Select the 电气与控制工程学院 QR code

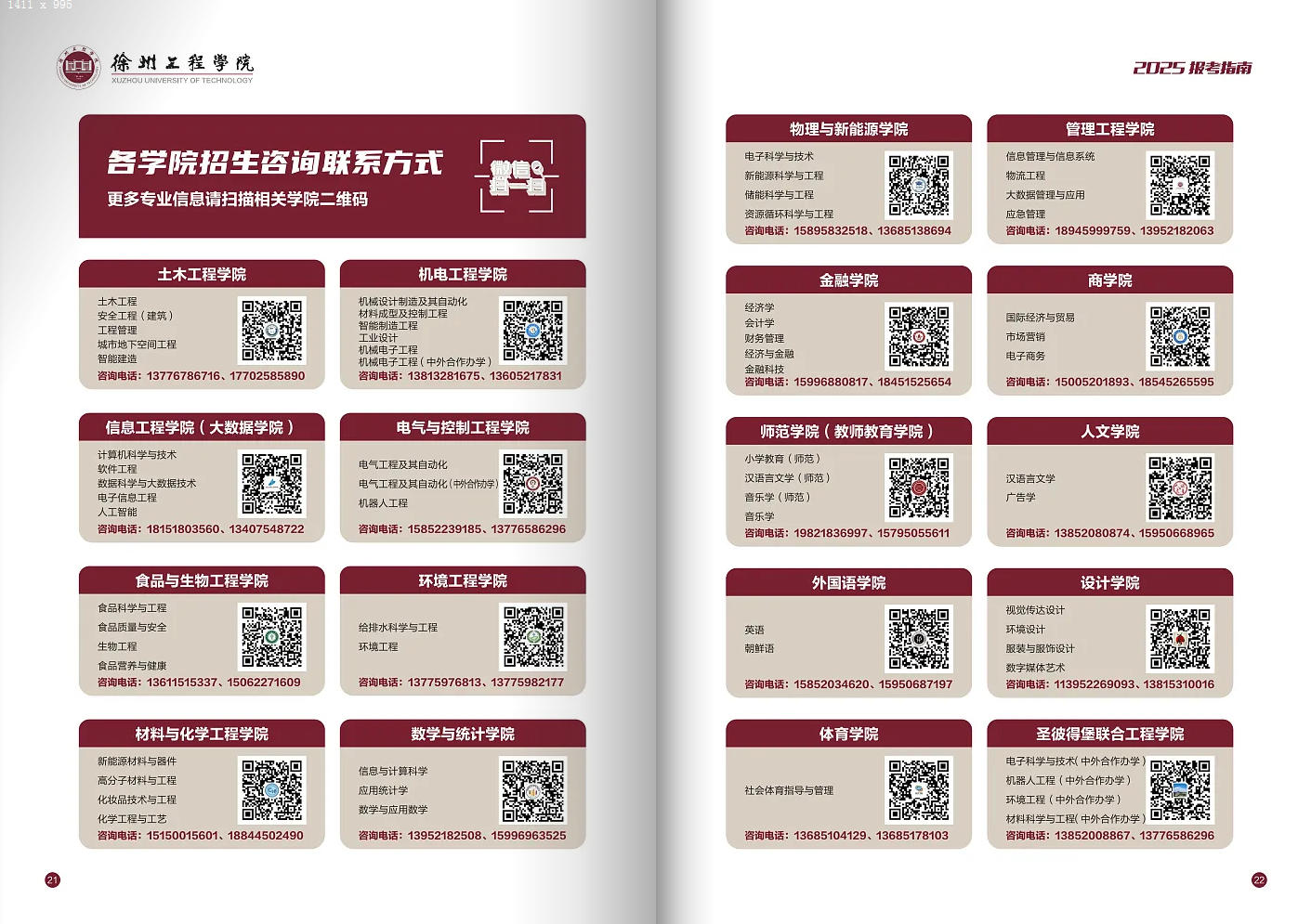click(533, 484)
